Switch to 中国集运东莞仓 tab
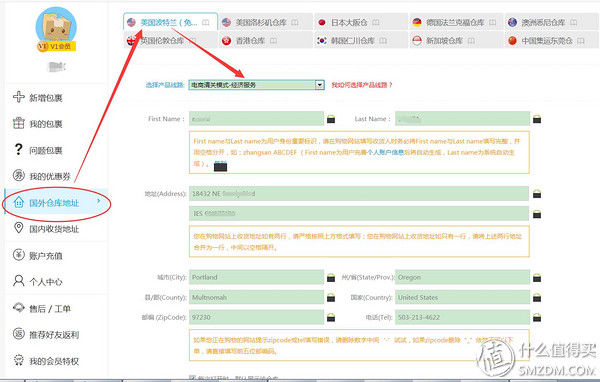Screen dimensions: 600x382 pos(552,40)
